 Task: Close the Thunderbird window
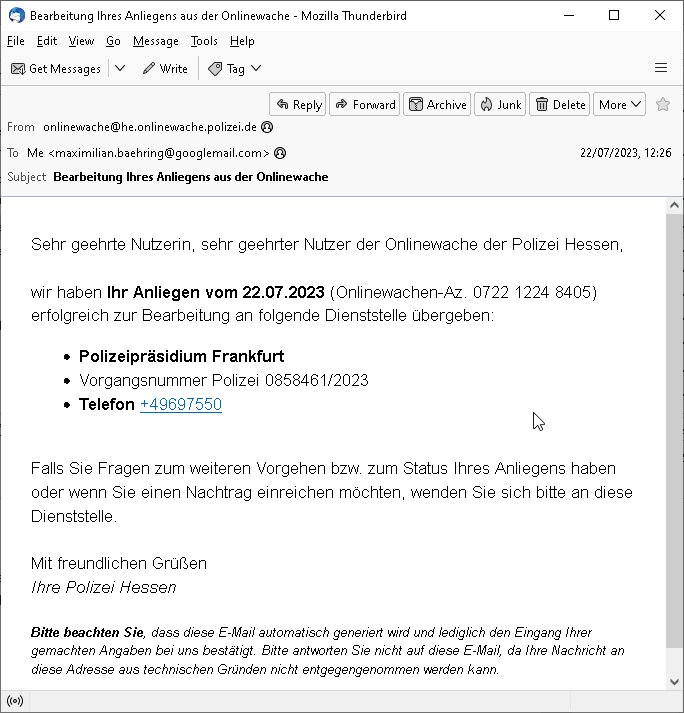click(x=660, y=15)
